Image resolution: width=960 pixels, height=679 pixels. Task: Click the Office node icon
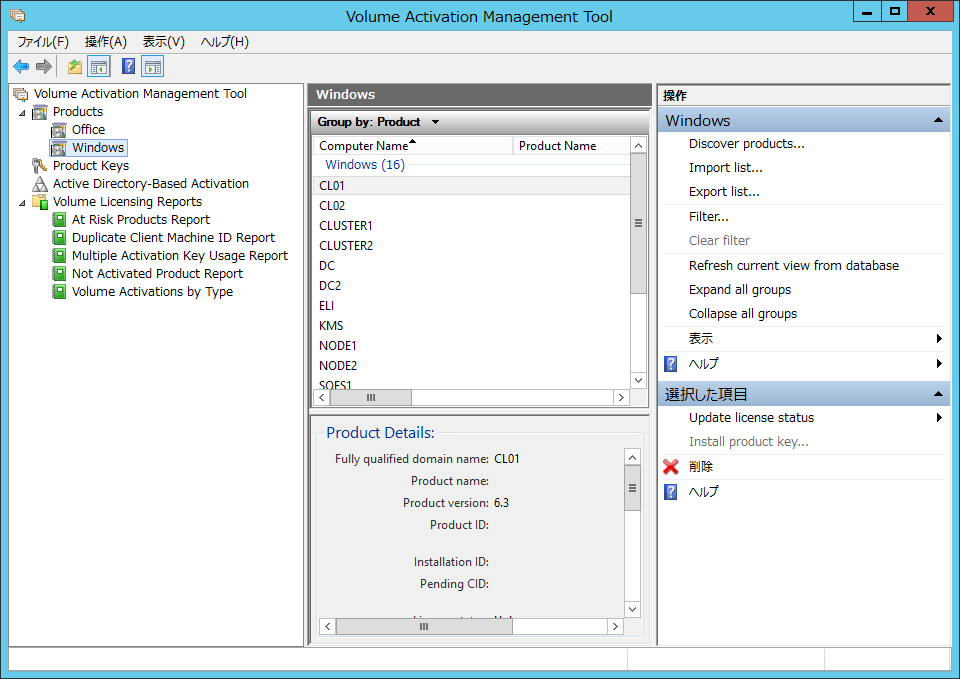coord(59,130)
